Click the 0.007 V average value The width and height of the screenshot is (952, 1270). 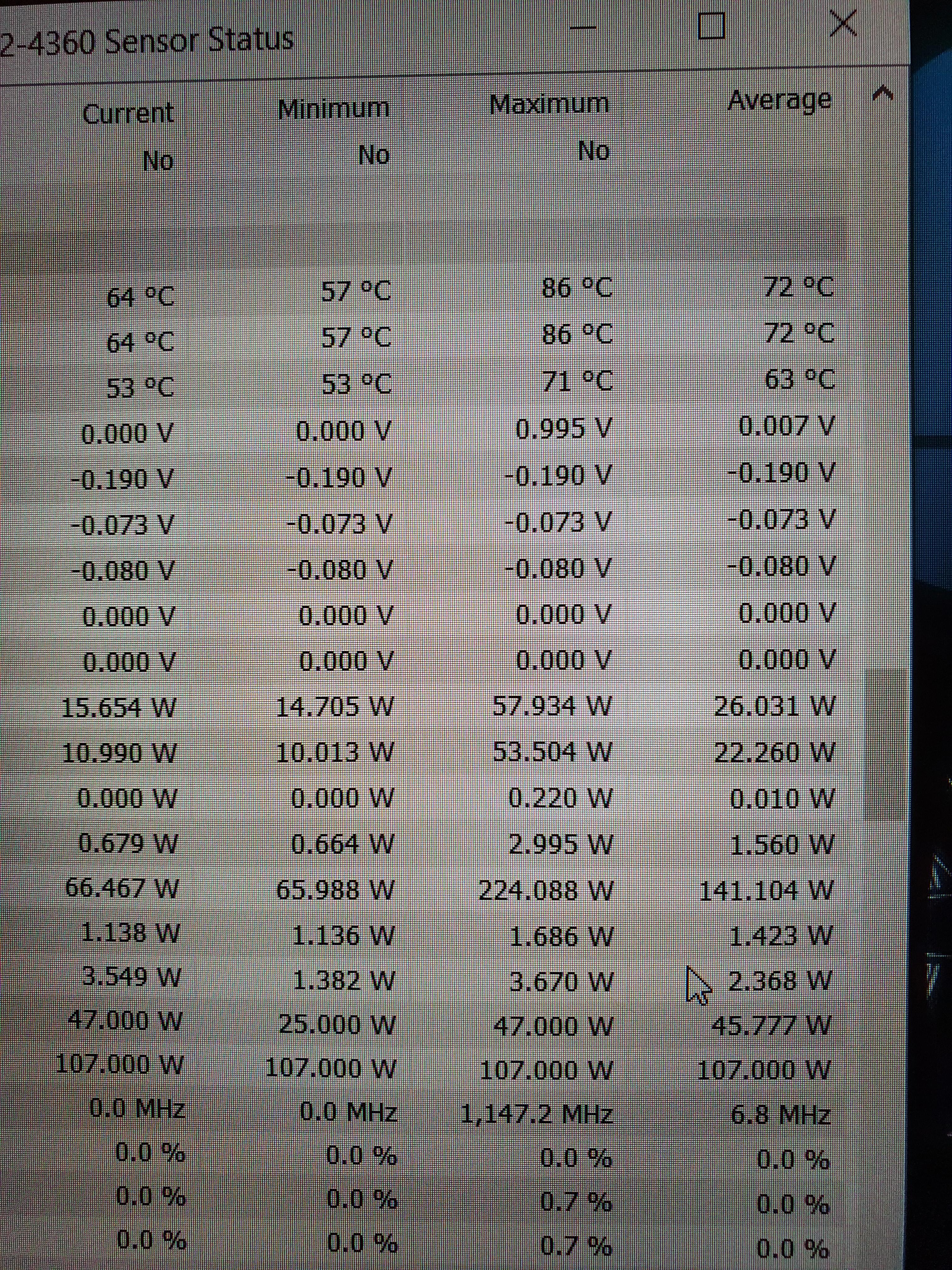(786, 426)
